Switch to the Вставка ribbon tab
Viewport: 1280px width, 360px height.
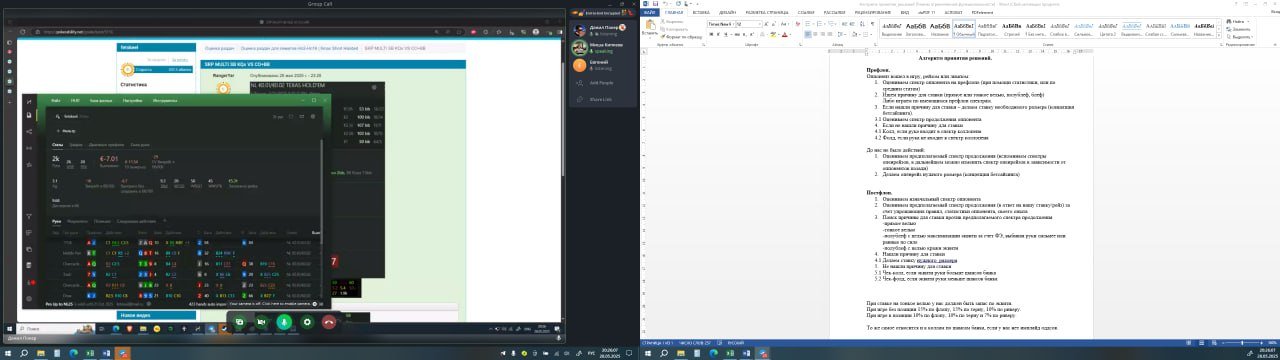701,12
